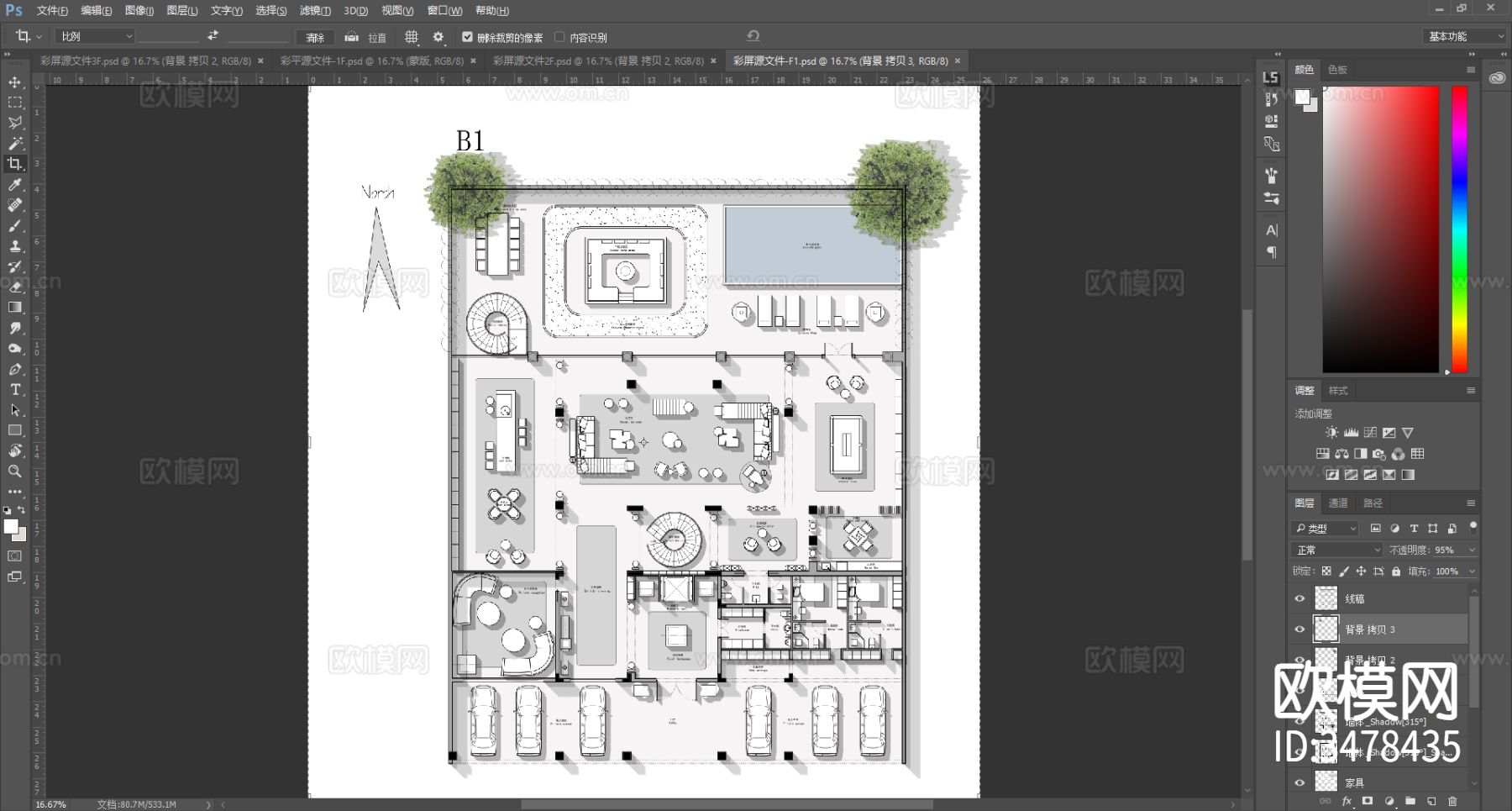Pick the Eyedropper tool
The width and height of the screenshot is (1512, 811).
[15, 184]
